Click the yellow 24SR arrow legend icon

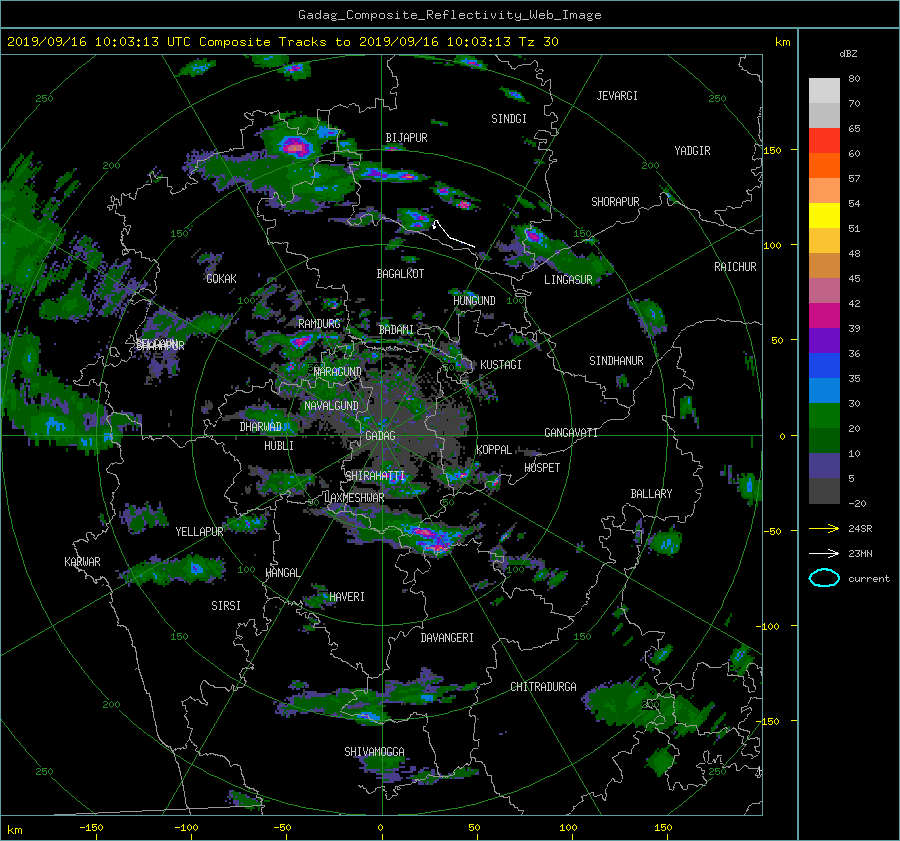[824, 528]
